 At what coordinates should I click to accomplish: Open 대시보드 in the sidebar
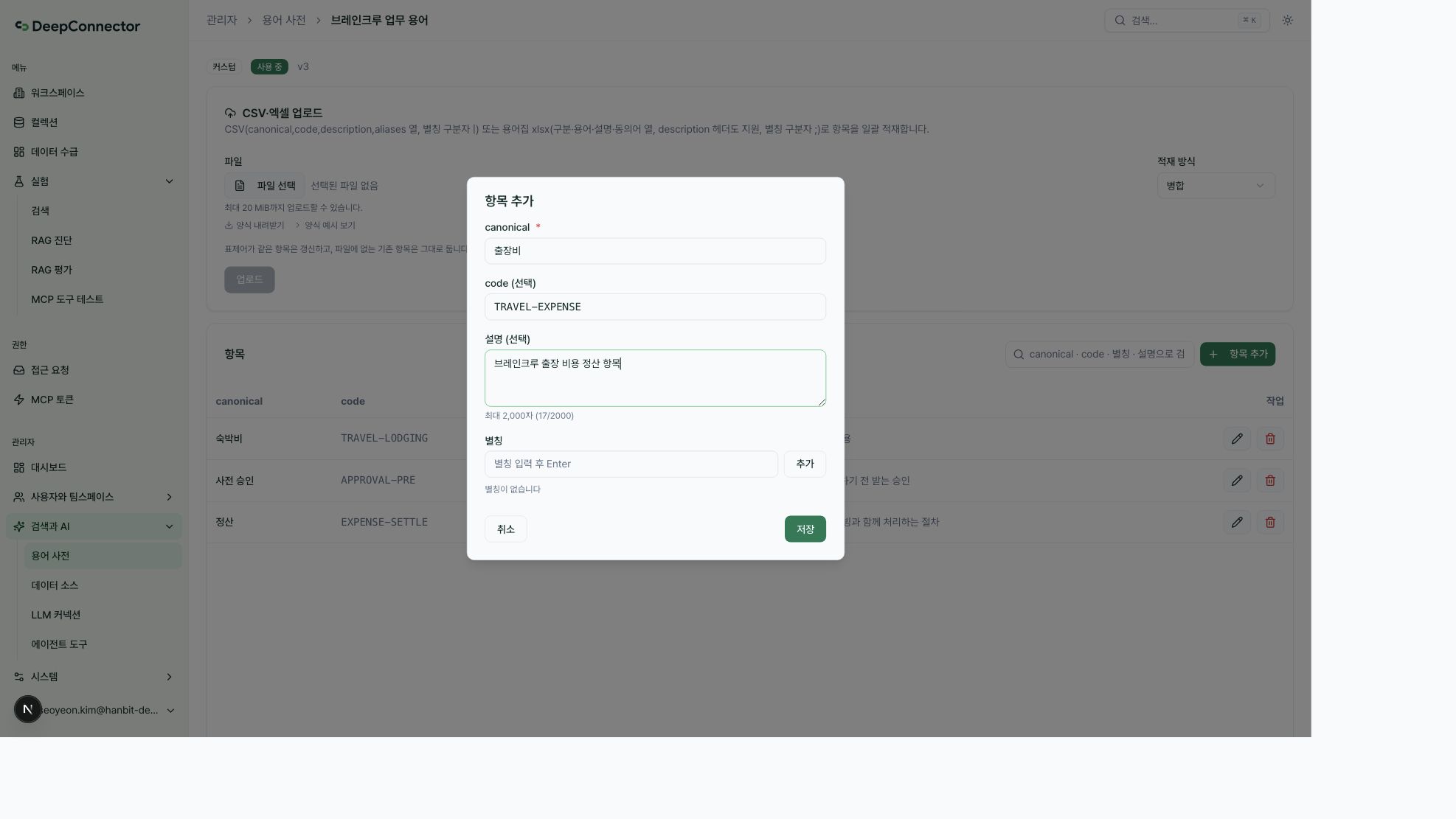[94, 467]
